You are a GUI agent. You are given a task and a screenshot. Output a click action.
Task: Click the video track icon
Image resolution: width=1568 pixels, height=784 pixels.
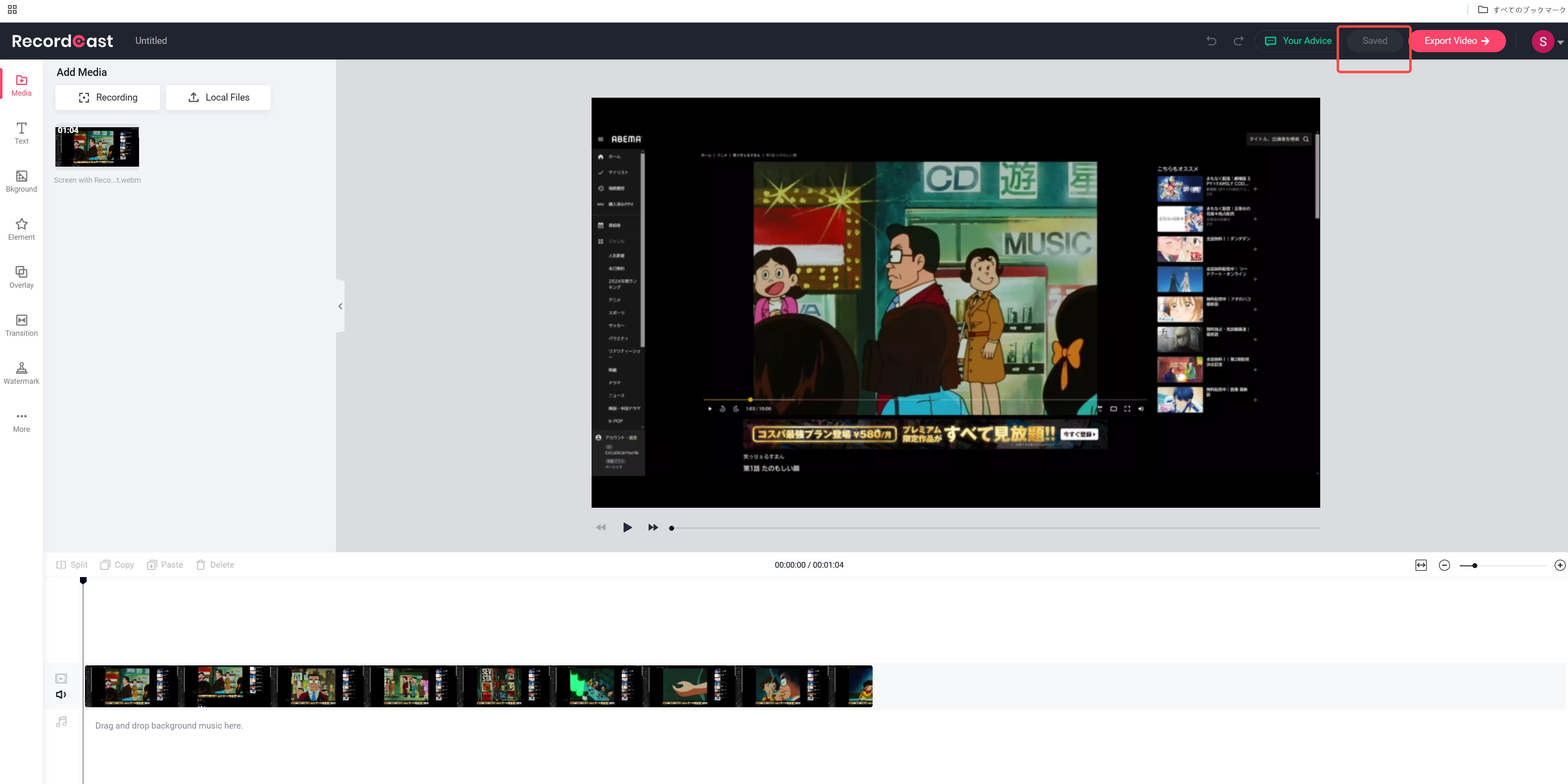click(61, 679)
